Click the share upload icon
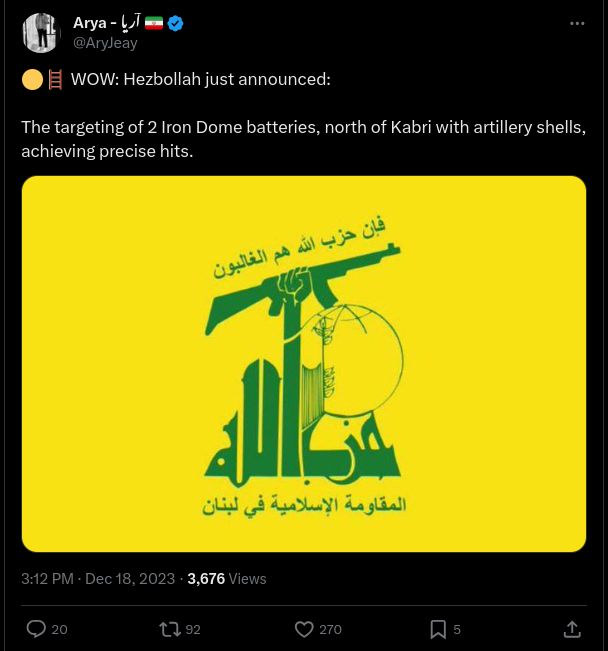Image resolution: width=608 pixels, height=651 pixels. (572, 629)
